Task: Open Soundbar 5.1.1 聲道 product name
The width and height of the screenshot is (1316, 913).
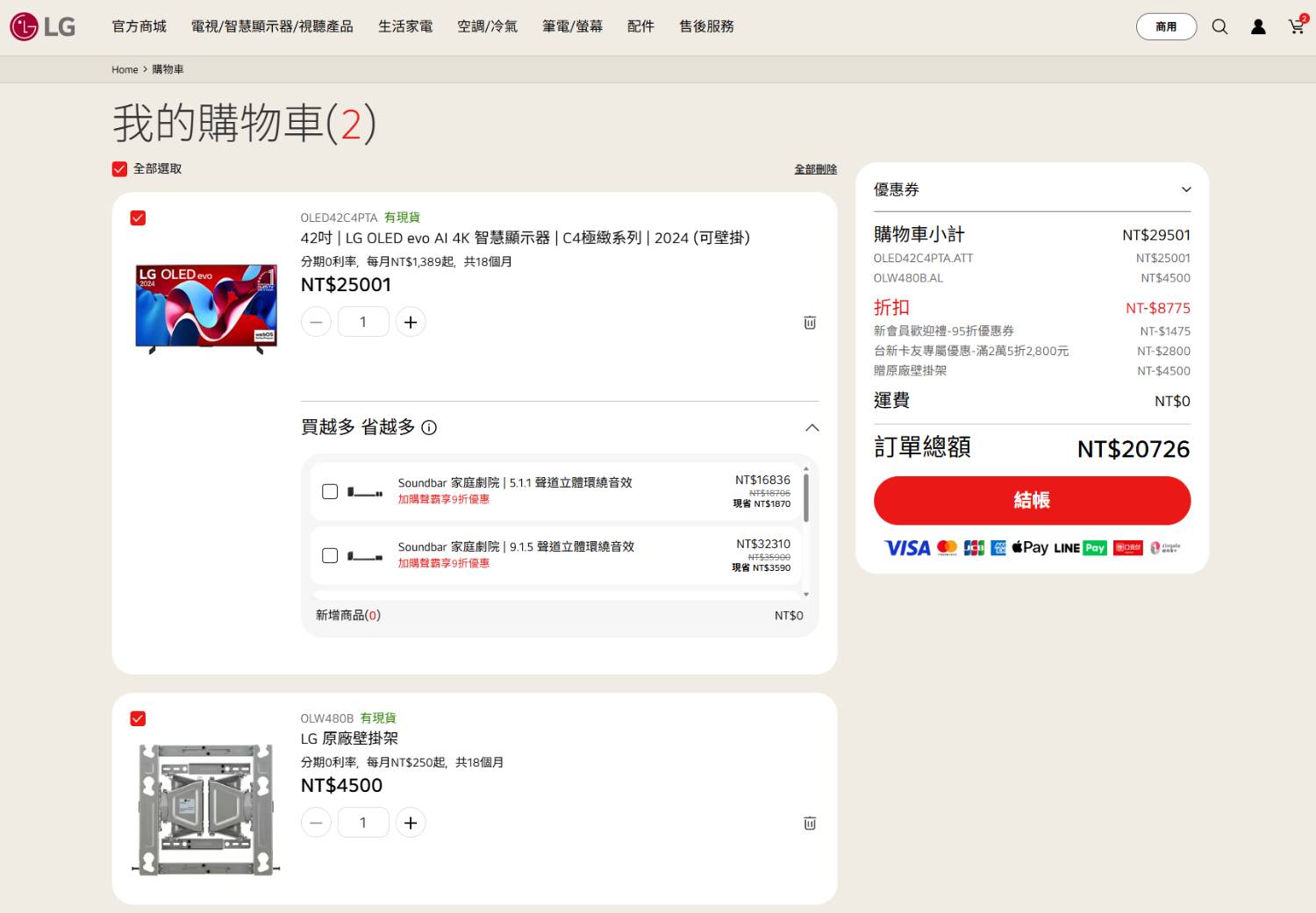Action: pos(515,482)
